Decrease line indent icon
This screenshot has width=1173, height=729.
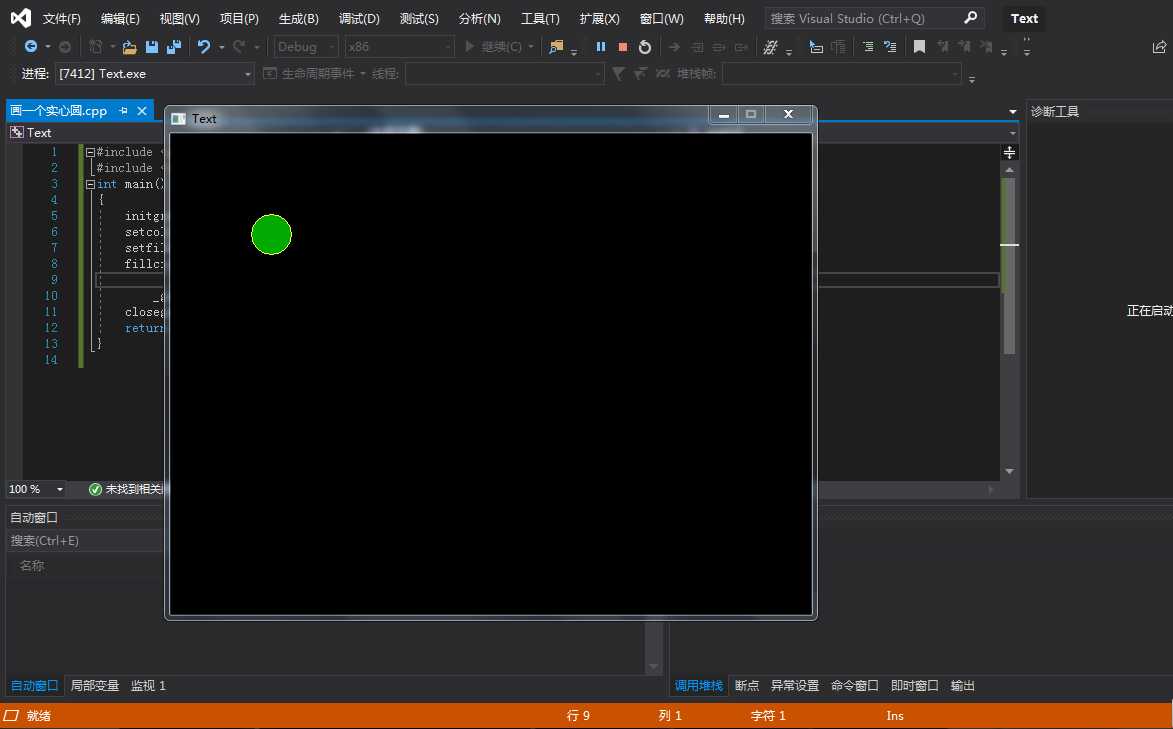pos(868,47)
